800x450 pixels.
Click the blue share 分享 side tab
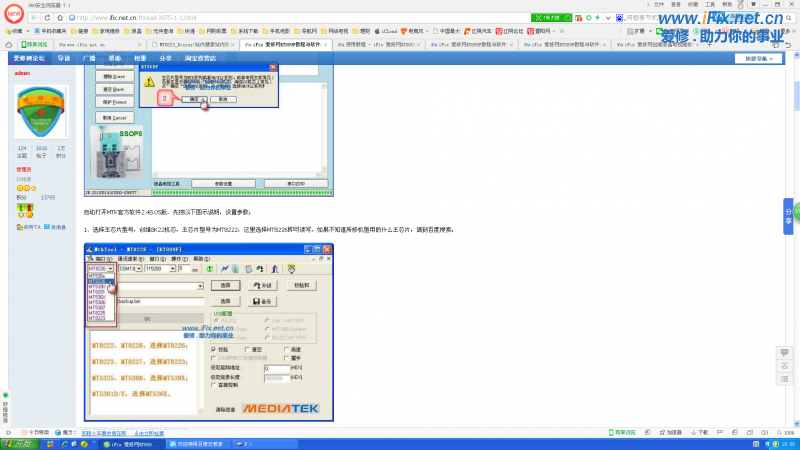[x=788, y=214]
